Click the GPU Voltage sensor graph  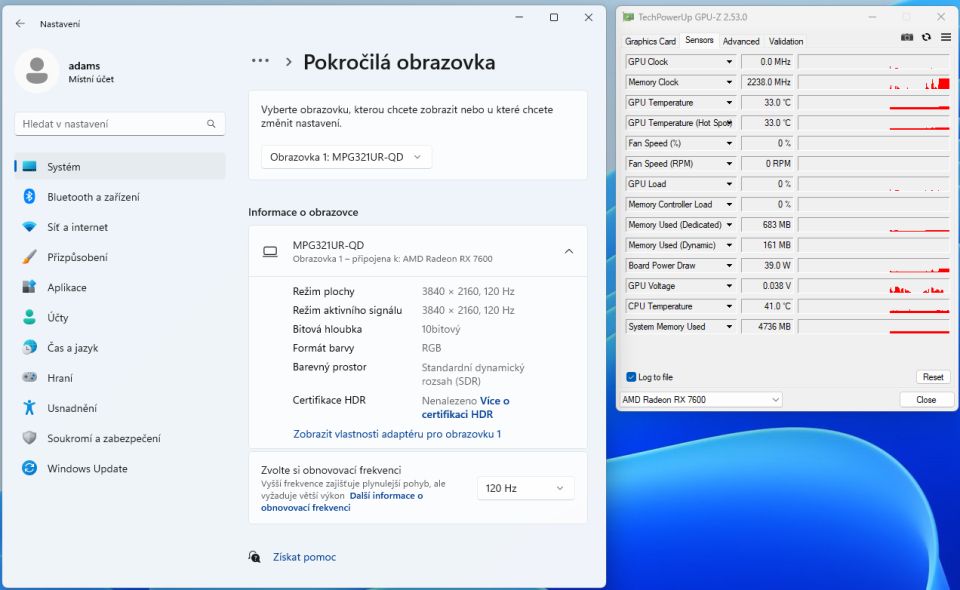pos(874,286)
